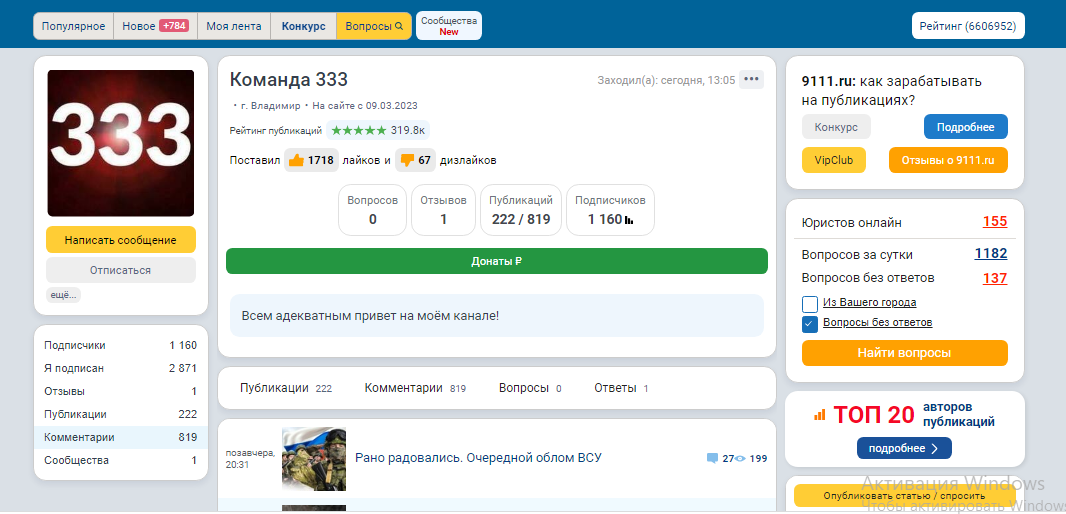Viewport: 1066px width, 514px height.
Task: Click the thumbs-up likes count 1718
Action: 312,160
